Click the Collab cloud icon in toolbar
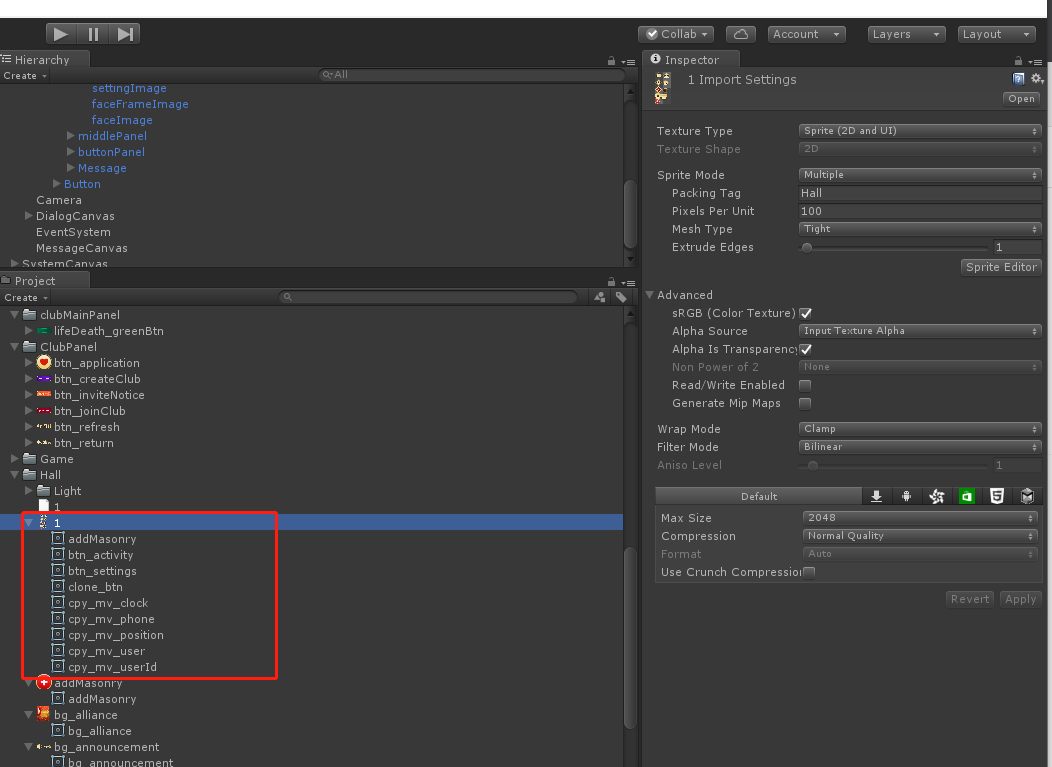1052x767 pixels. pos(739,33)
